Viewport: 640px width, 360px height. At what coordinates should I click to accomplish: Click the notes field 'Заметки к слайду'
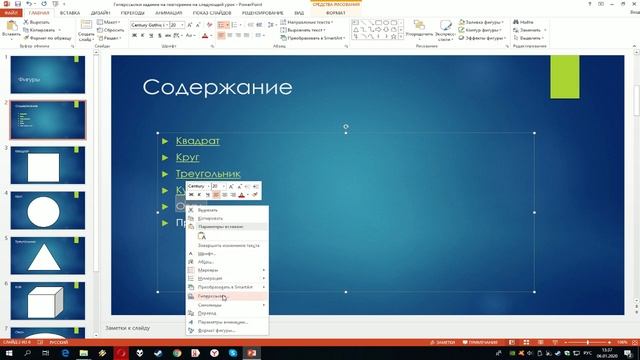click(x=127, y=328)
